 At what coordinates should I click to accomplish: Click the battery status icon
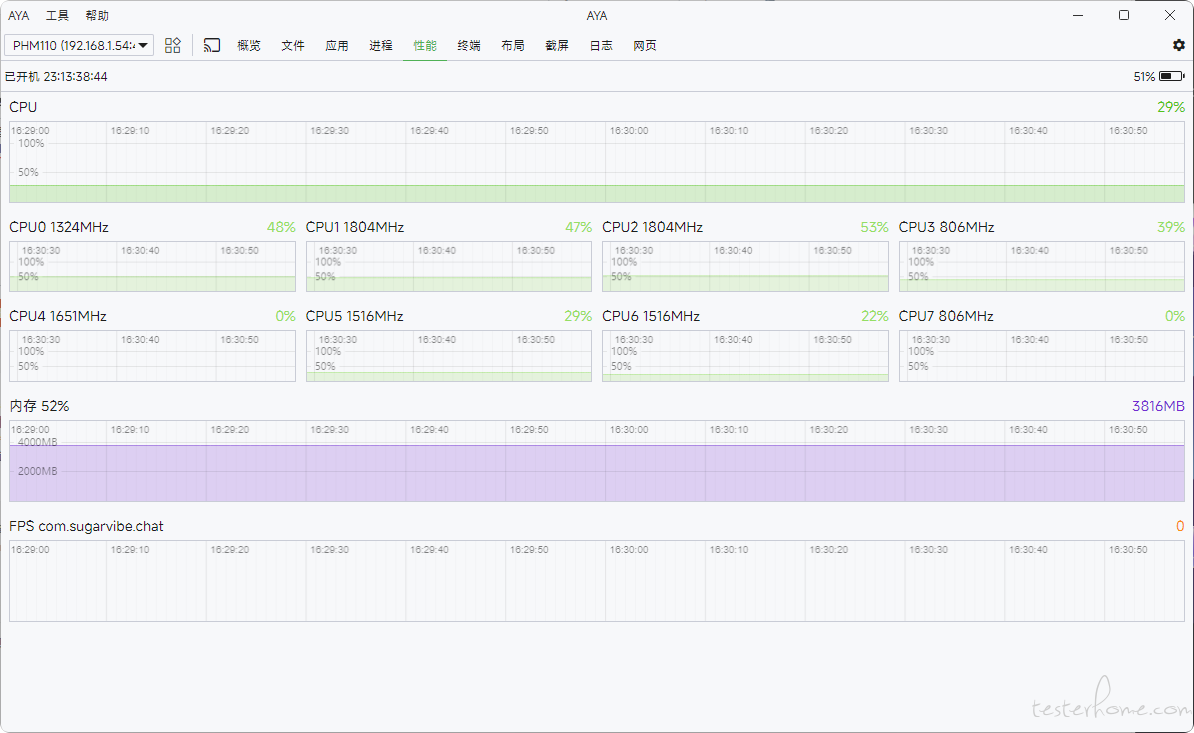pyautogui.click(x=1171, y=76)
